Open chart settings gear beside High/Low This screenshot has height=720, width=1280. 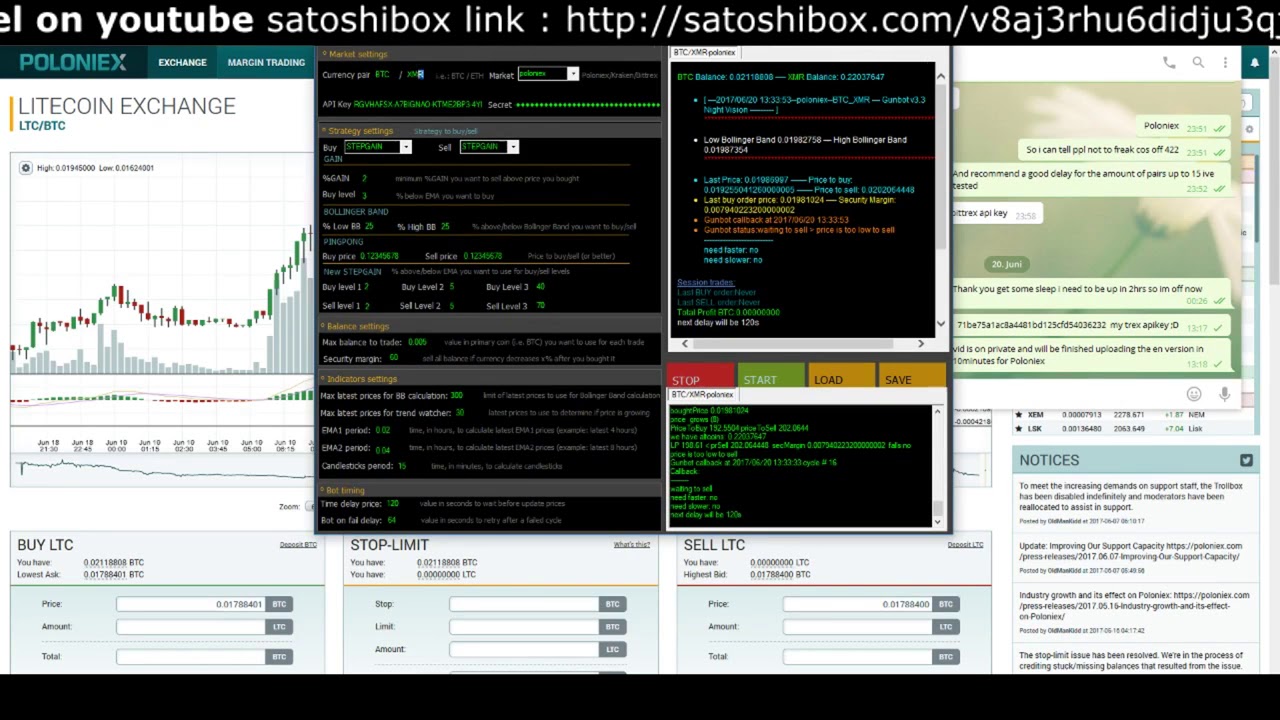pyautogui.click(x=26, y=168)
